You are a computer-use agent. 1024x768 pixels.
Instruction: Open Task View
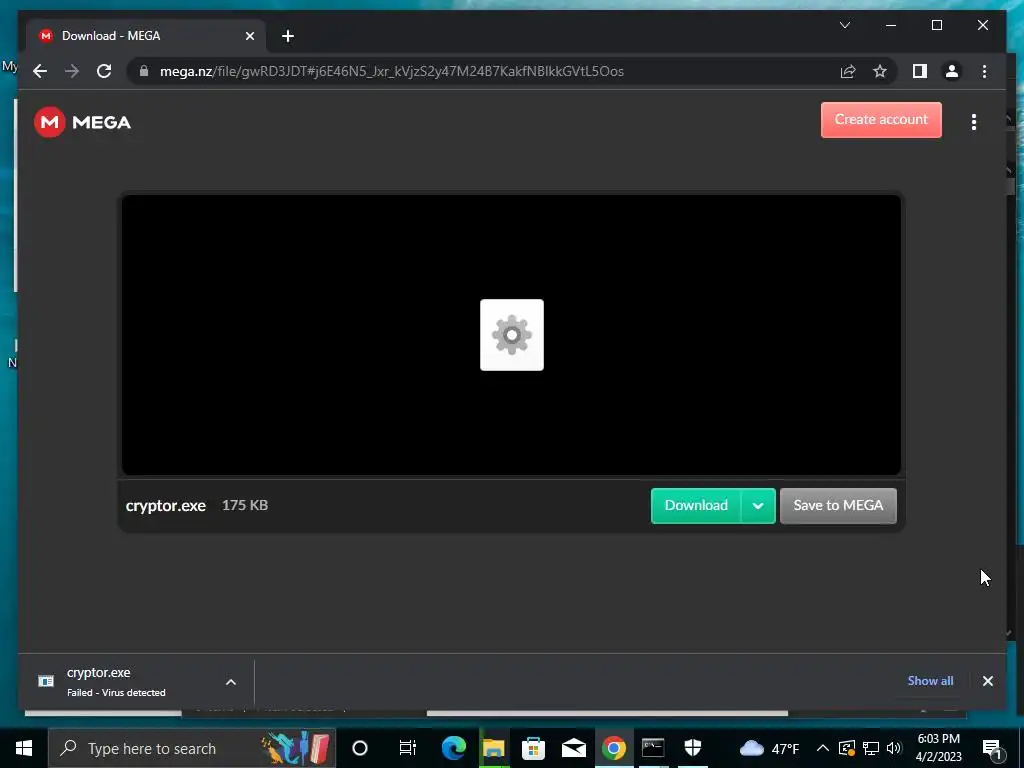[x=408, y=748]
